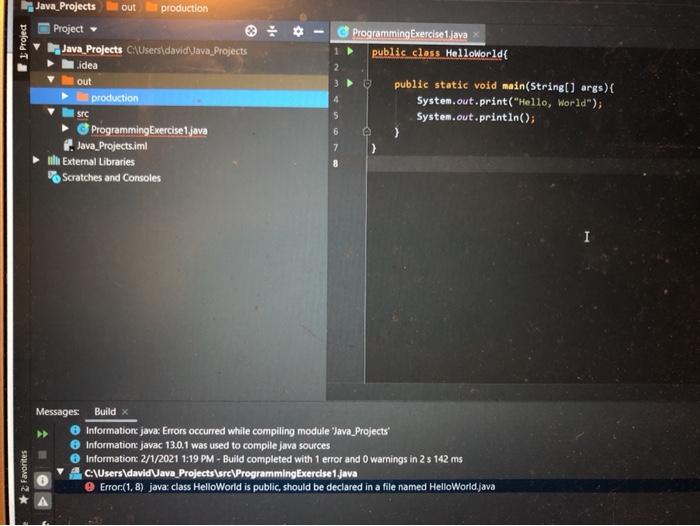Image resolution: width=700 pixels, height=526 pixels.
Task: Click the Project view window icon
Action: tap(43, 29)
